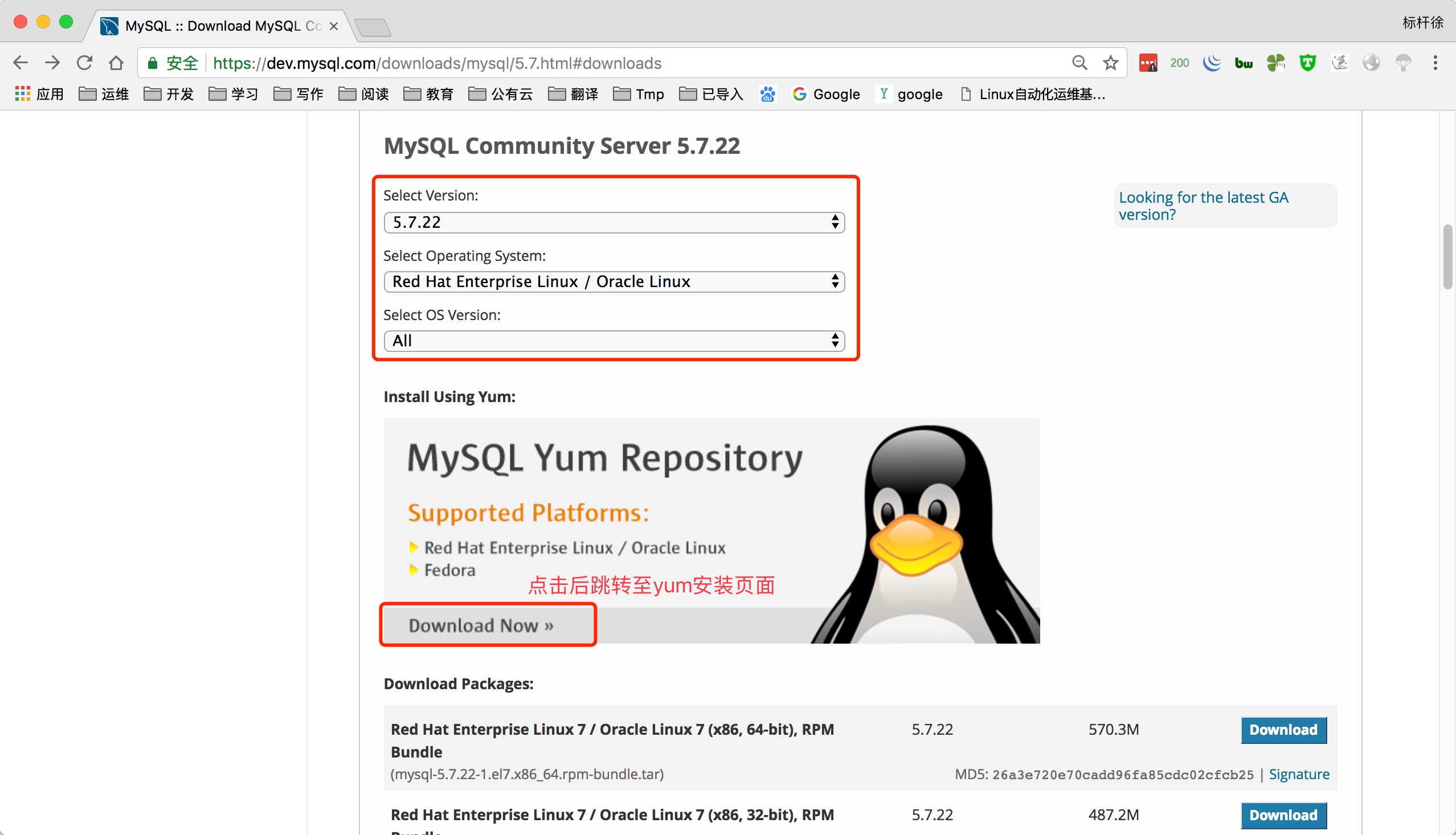Open the lowercase google bookmark
Screen dimensions: 1456x835
click(x=910, y=94)
